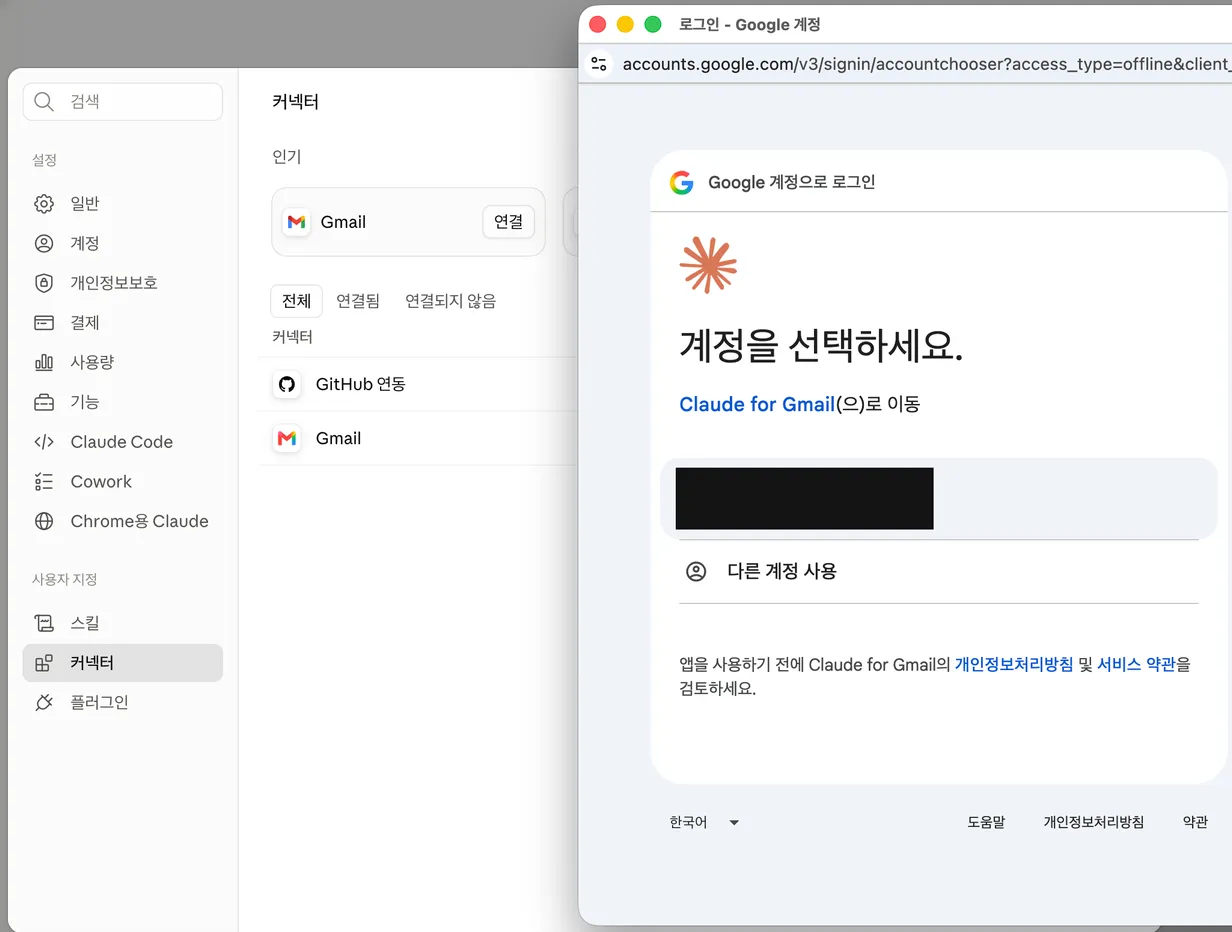1232x932 pixels.
Task: Click the Privacy (개인정보보호) shield icon
Action: (44, 283)
